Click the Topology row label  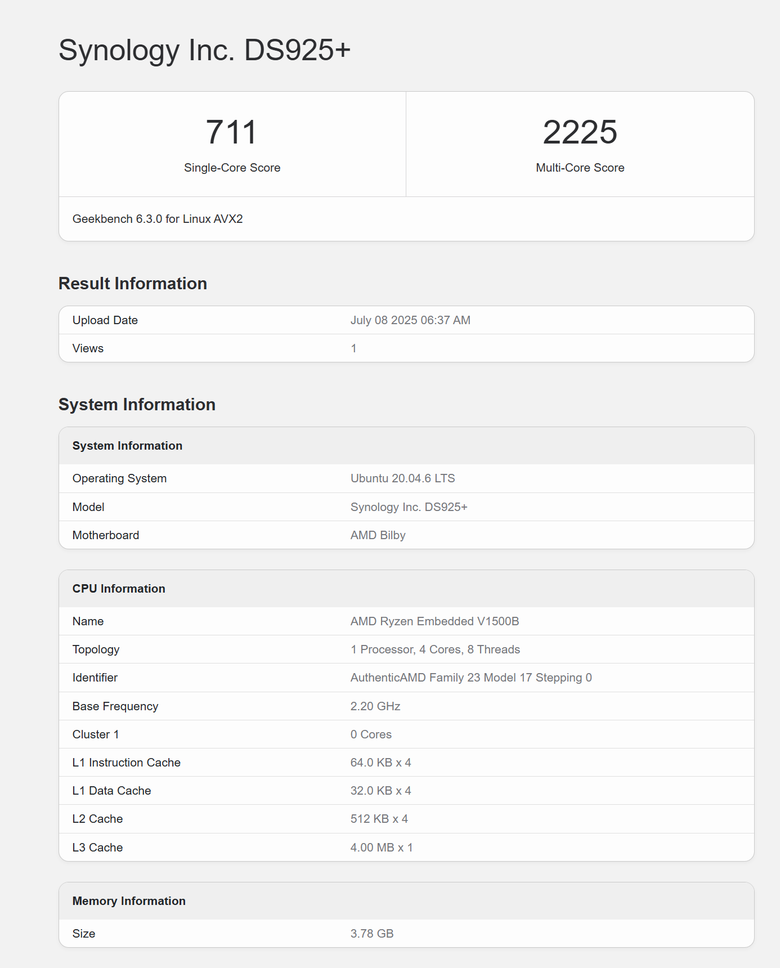[x=96, y=649]
